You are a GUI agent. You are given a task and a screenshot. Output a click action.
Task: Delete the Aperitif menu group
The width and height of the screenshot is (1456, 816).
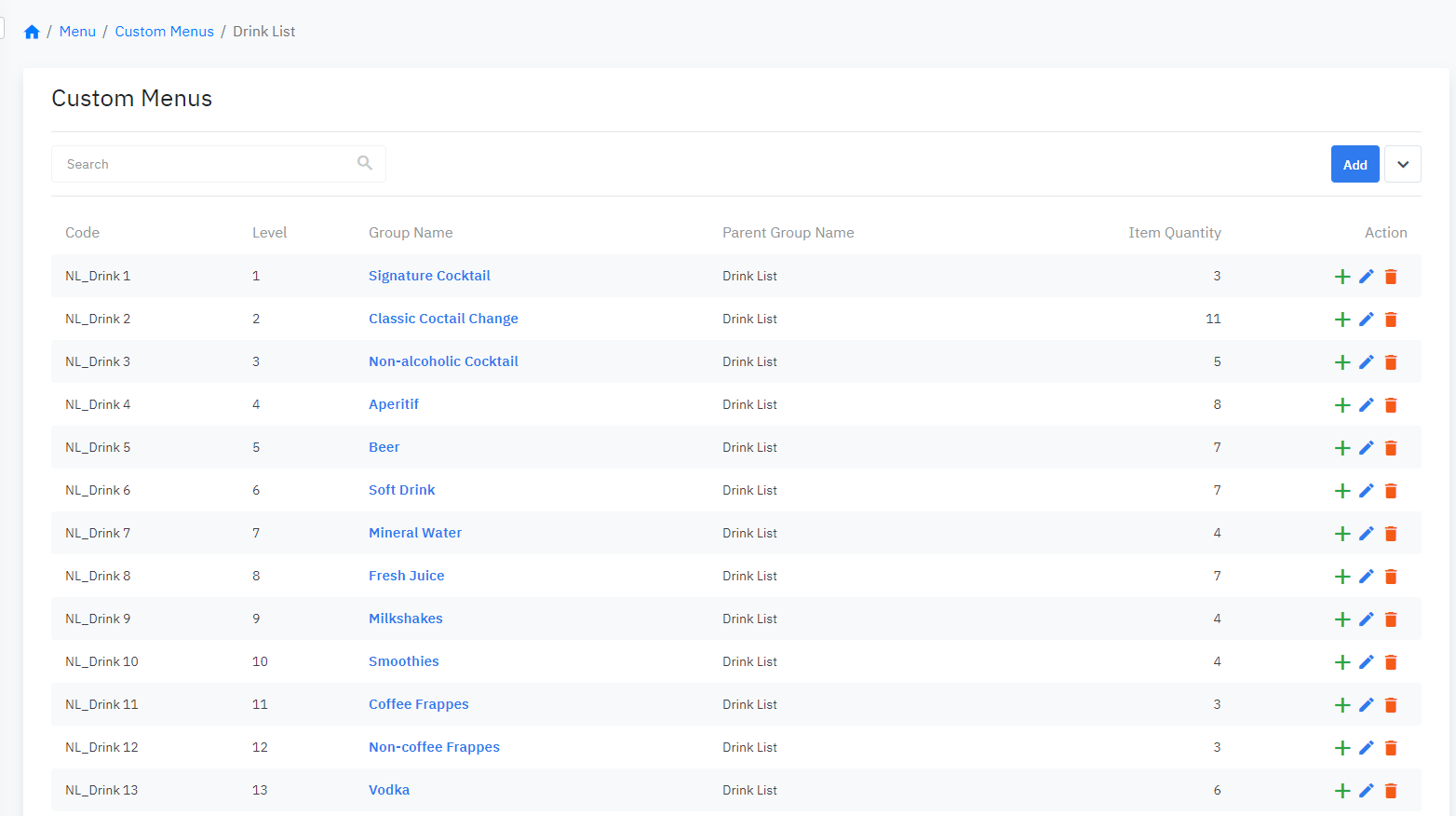click(1390, 405)
